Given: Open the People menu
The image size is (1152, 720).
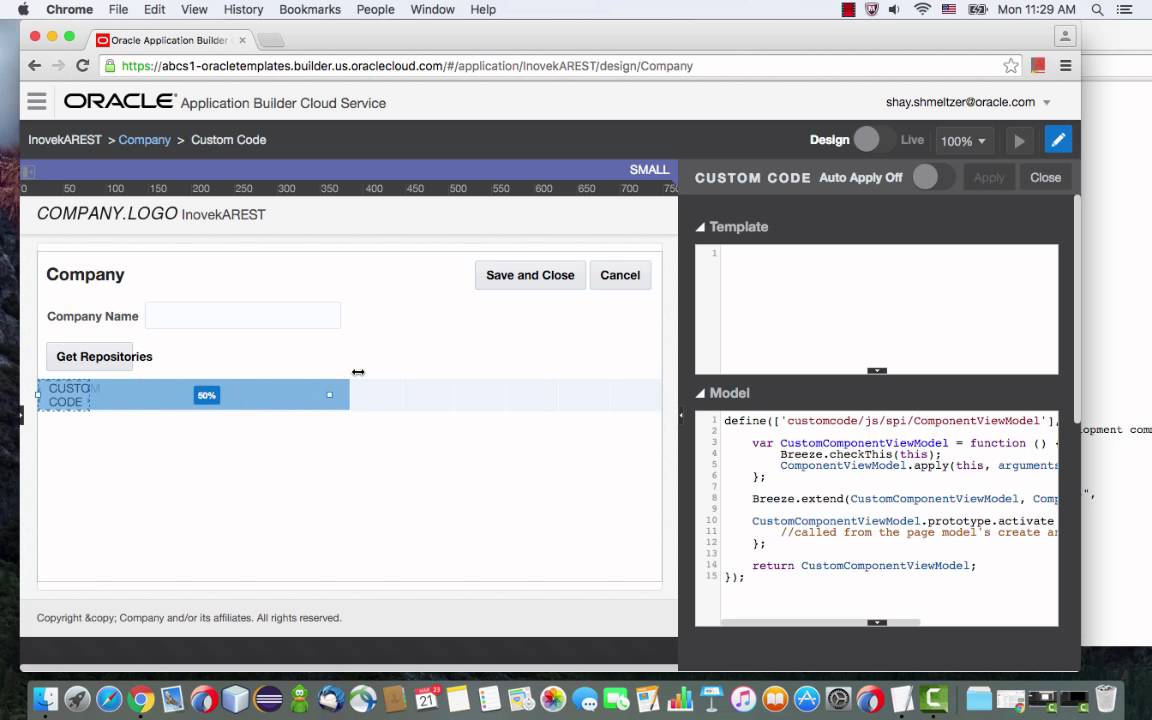Looking at the screenshot, I should pyautogui.click(x=375, y=10).
